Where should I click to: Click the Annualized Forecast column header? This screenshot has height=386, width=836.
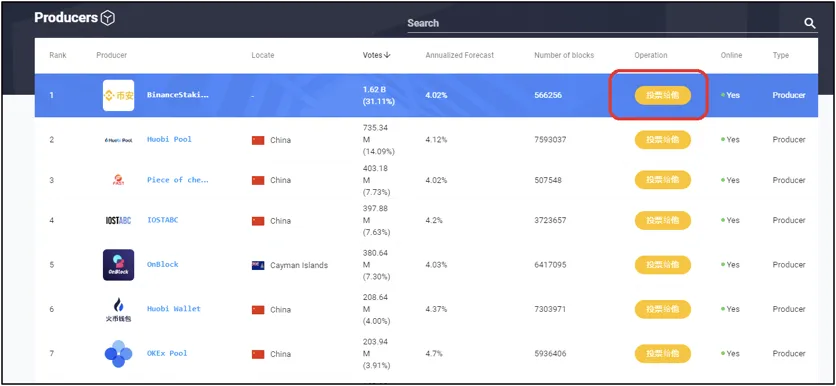460,55
